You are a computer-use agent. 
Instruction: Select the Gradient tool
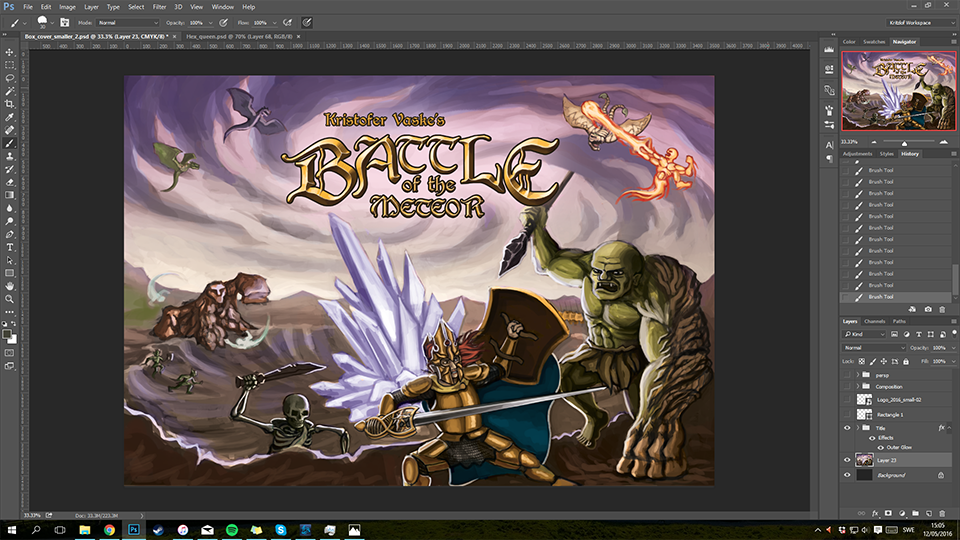coord(9,195)
